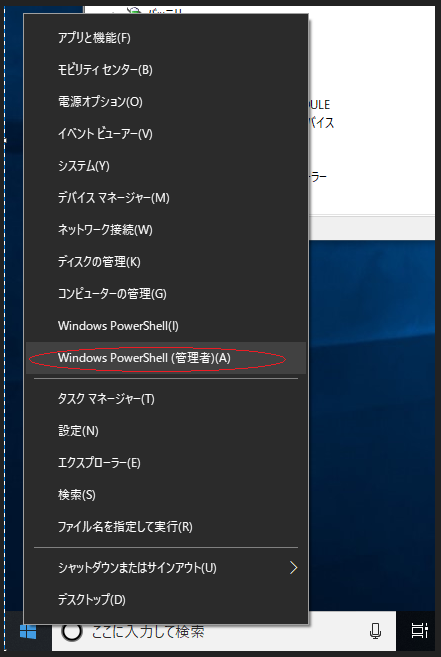Start Windows PowerShell(I) non-admin
441x657 pixels.
(x=166, y=326)
